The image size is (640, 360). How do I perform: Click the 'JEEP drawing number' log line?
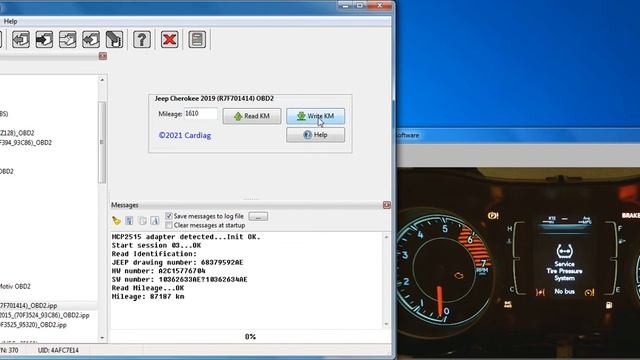coord(178,262)
